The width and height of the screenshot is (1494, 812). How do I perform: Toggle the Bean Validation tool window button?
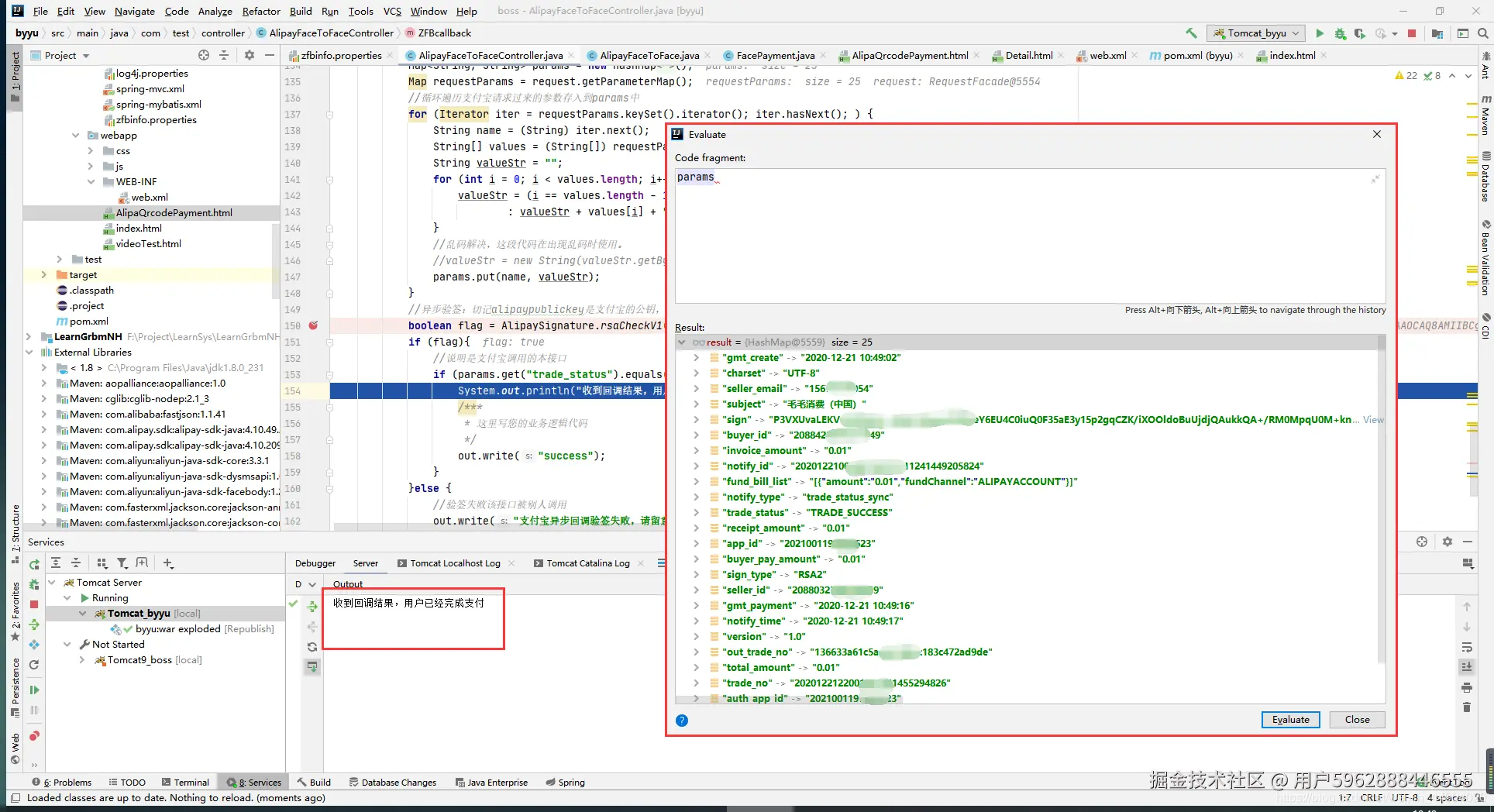click(x=1485, y=258)
